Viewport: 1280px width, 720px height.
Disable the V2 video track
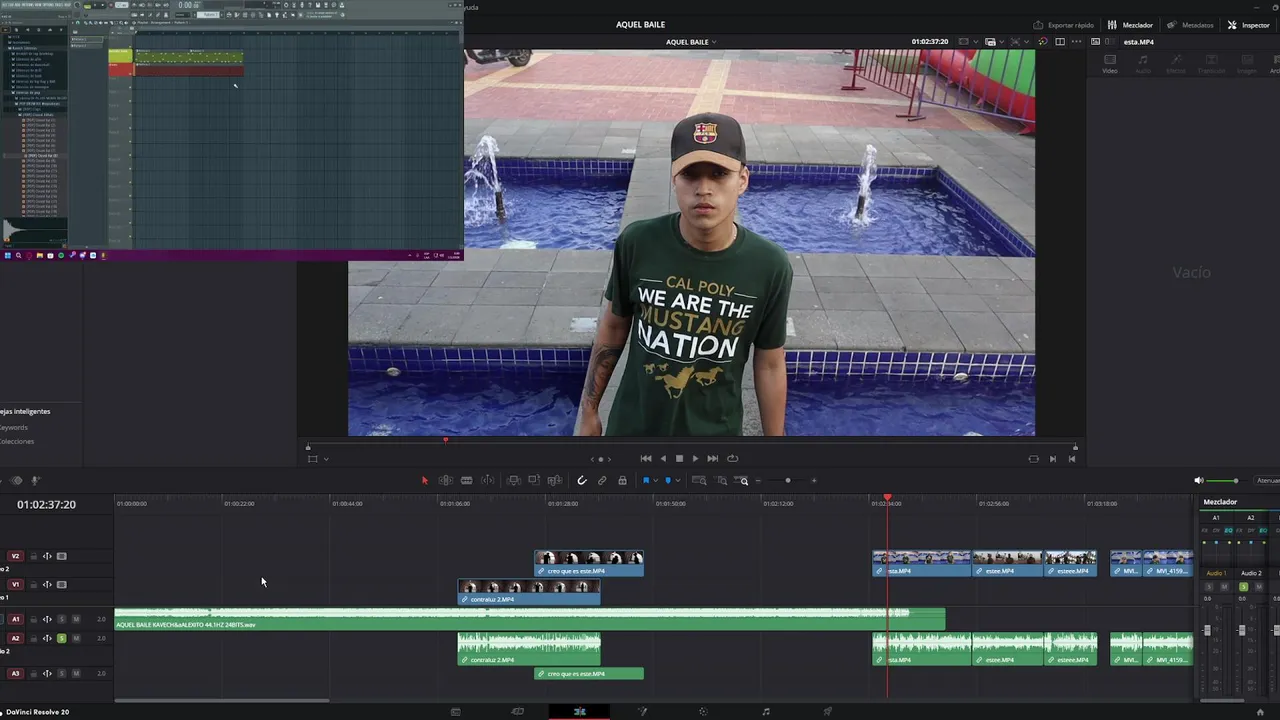[x=61, y=556]
